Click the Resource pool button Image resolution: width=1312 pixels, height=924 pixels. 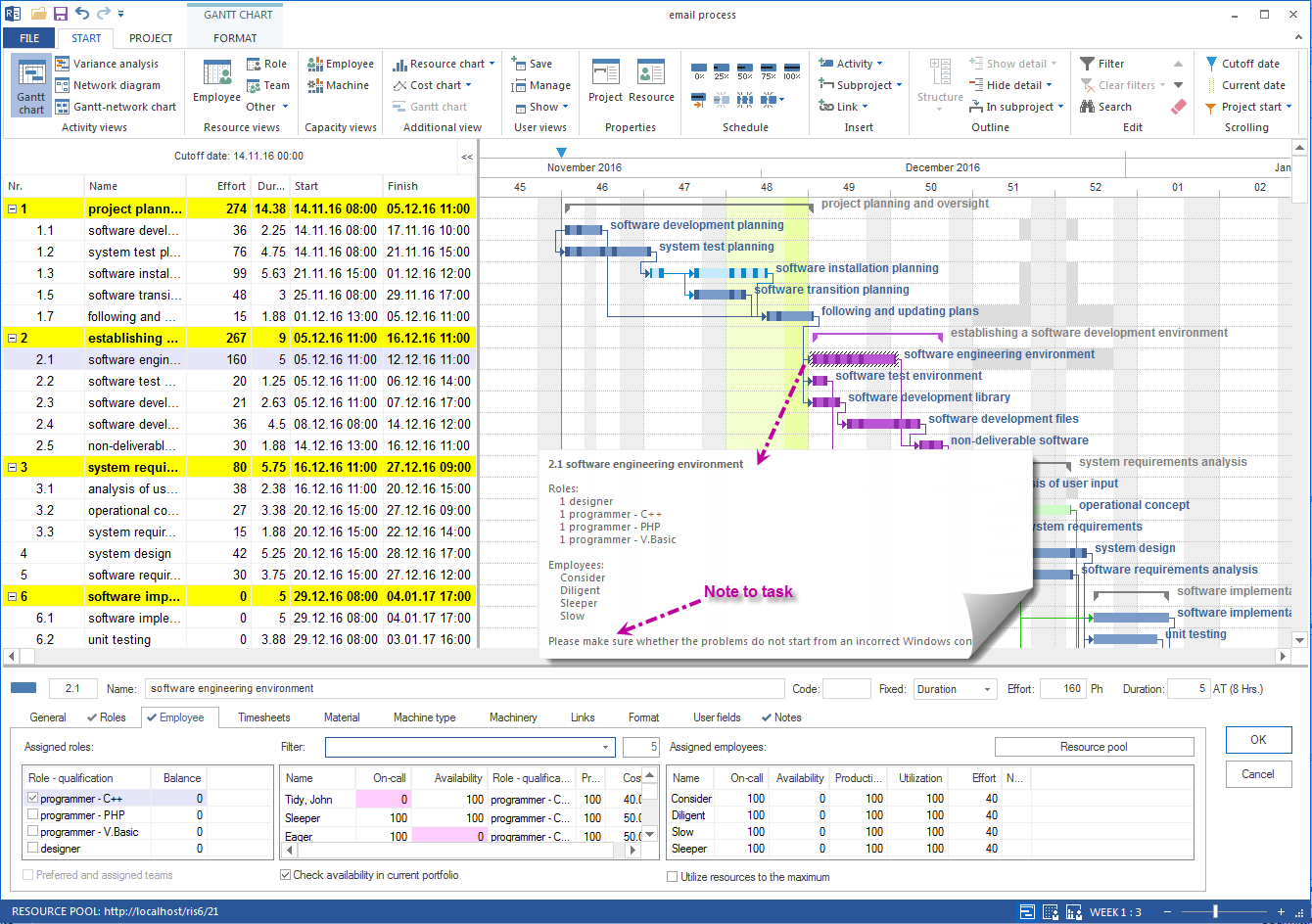[x=1094, y=747]
